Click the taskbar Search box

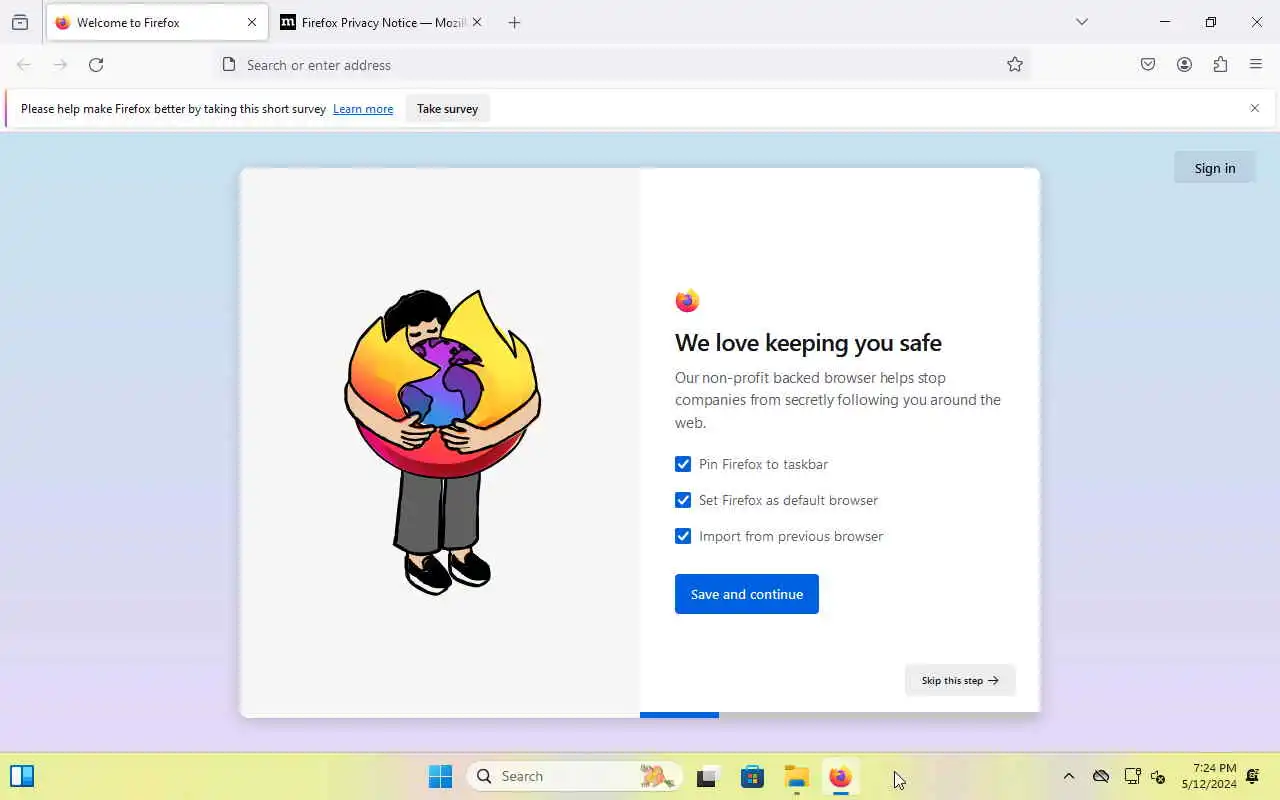tap(575, 776)
